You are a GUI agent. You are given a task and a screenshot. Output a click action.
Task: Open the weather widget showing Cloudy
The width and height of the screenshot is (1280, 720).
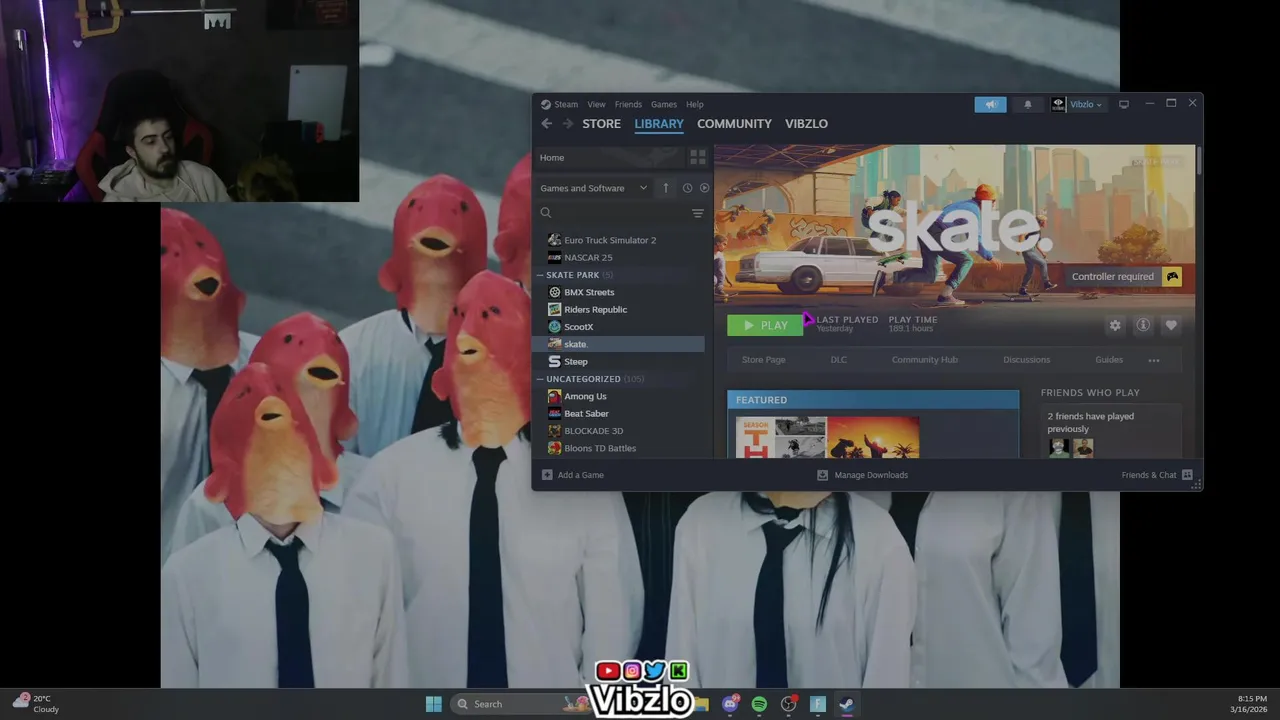[35, 704]
